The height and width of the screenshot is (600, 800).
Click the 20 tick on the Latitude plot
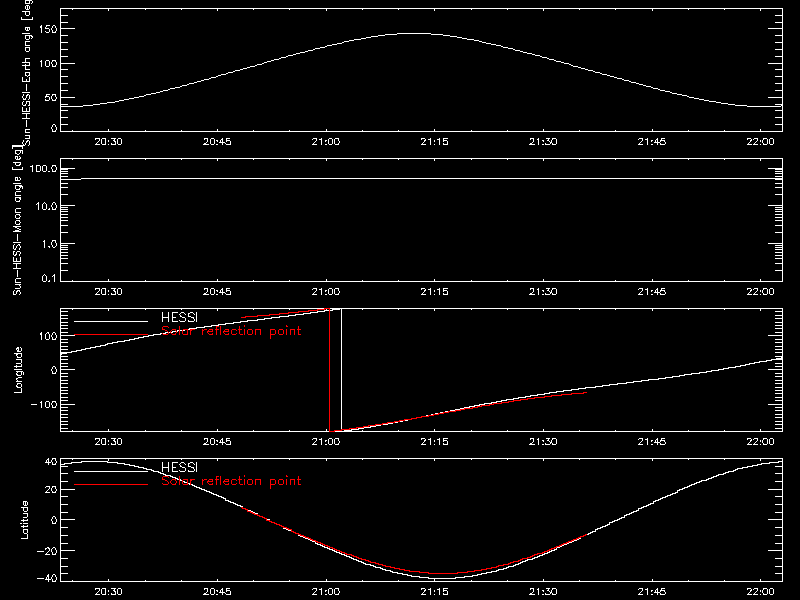51,490
